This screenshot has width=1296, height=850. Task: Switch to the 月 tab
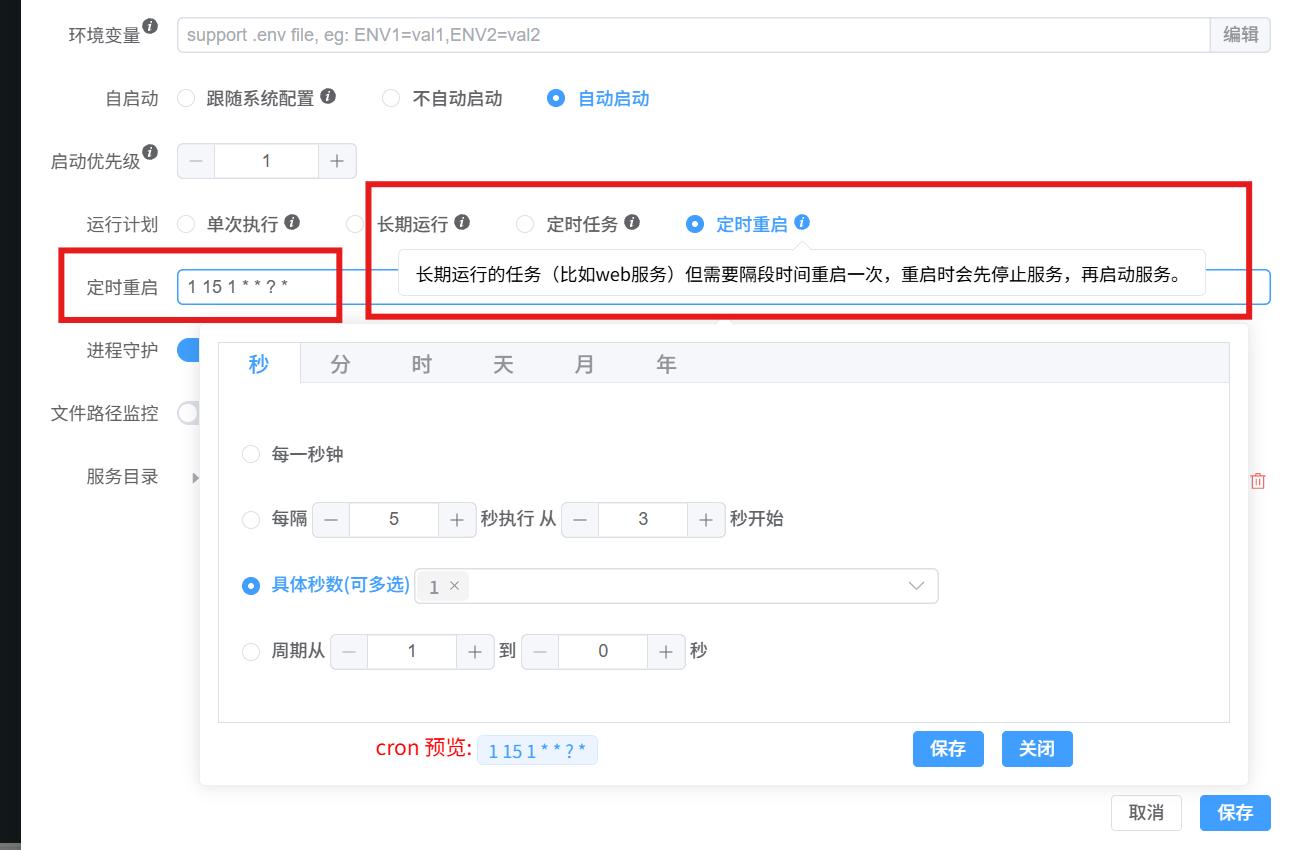pos(585,364)
